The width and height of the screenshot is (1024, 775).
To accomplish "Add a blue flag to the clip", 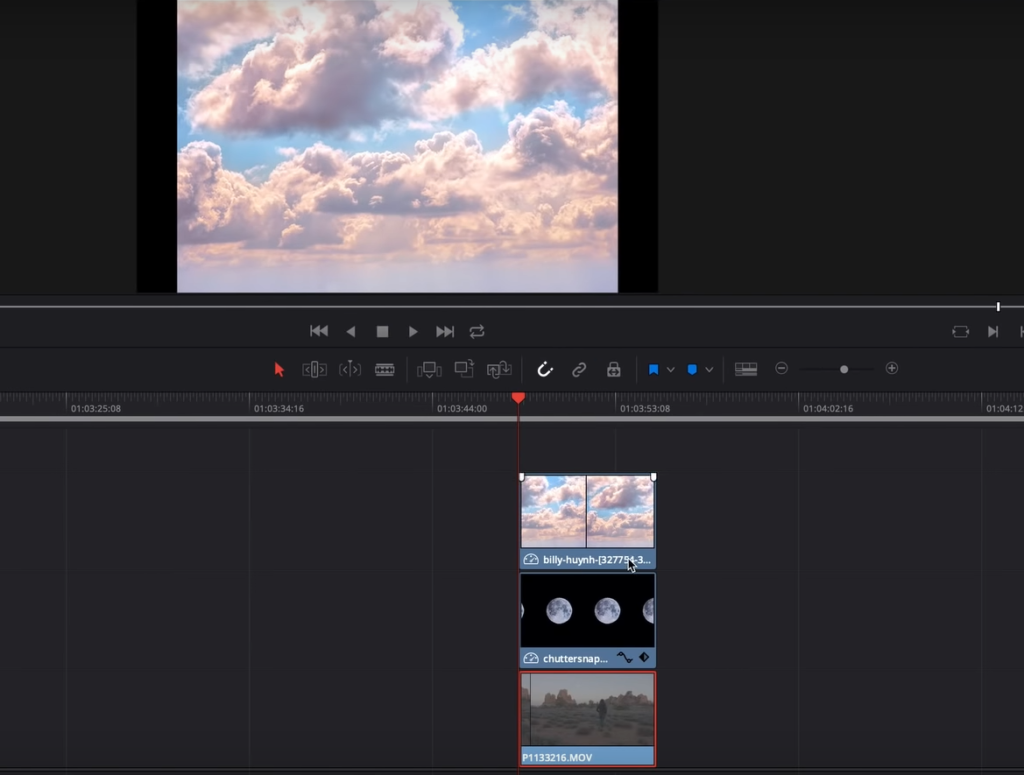I will pos(653,370).
